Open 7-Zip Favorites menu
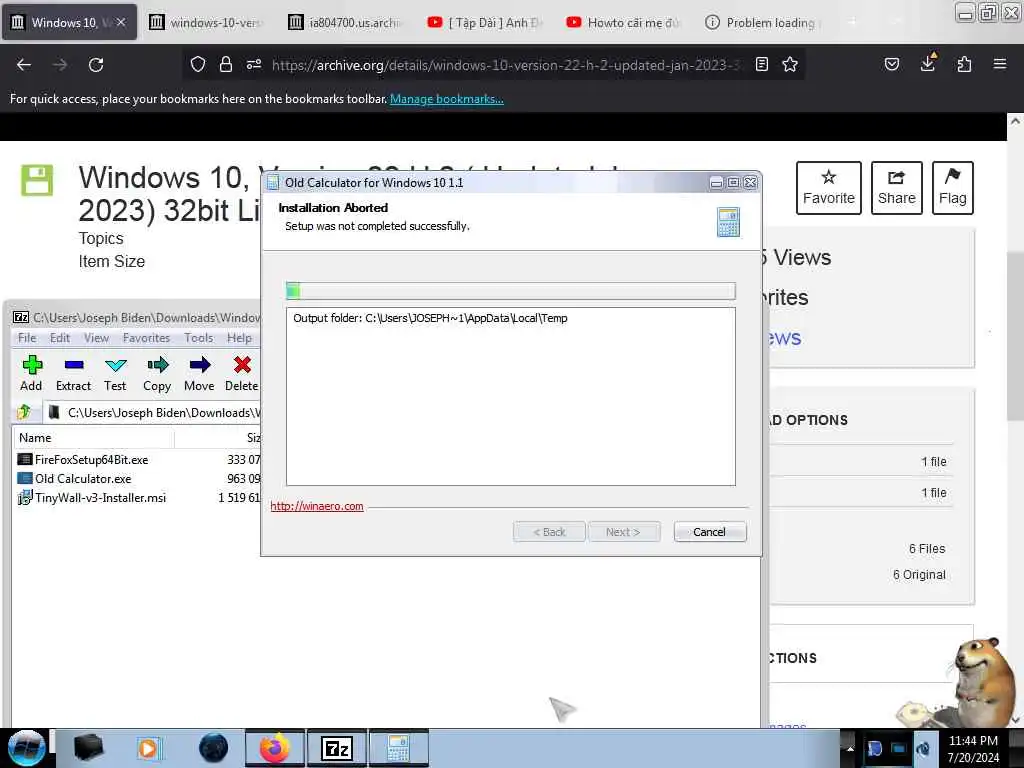Viewport: 1024px width, 768px height. click(146, 338)
